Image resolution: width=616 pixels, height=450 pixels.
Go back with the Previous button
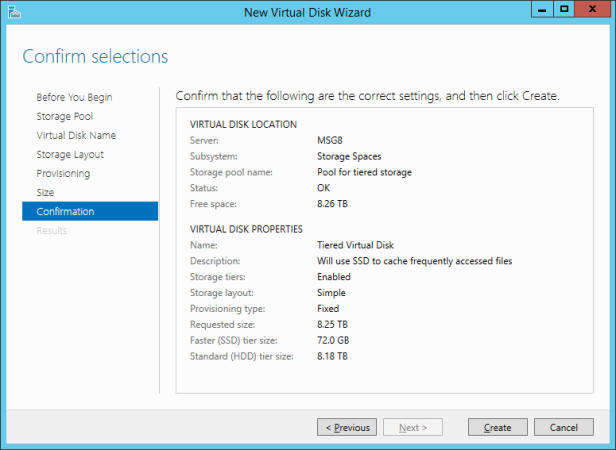click(x=346, y=427)
